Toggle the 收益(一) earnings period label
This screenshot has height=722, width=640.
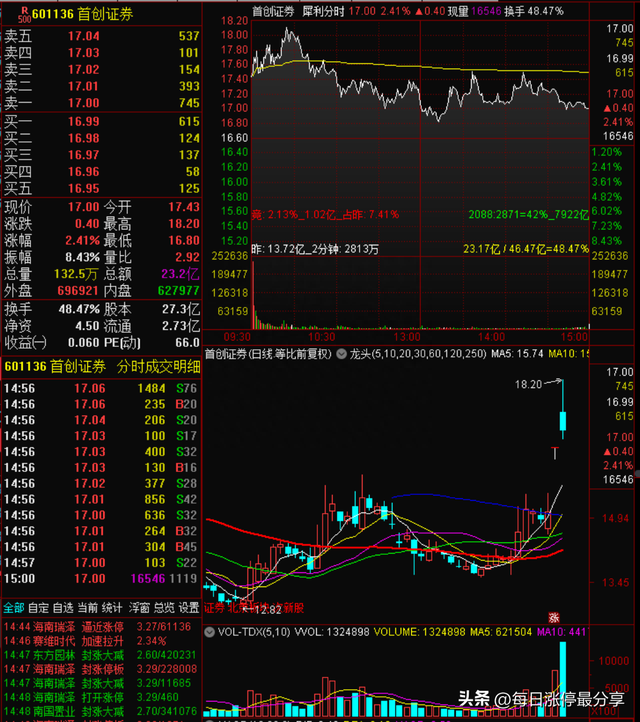pos(28,343)
